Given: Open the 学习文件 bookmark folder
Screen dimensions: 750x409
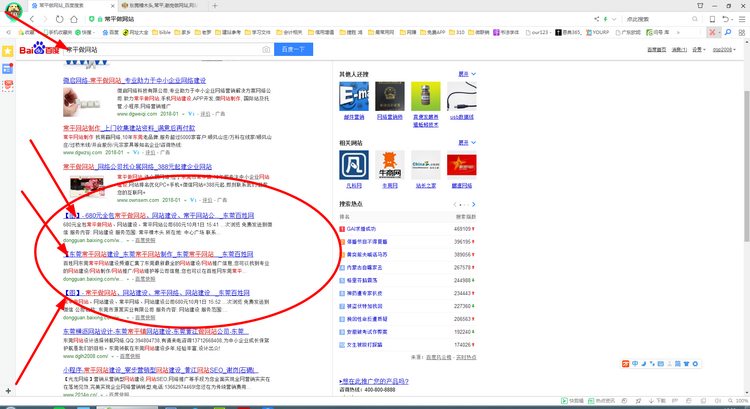Looking at the screenshot, I should pyautogui.click(x=257, y=32).
